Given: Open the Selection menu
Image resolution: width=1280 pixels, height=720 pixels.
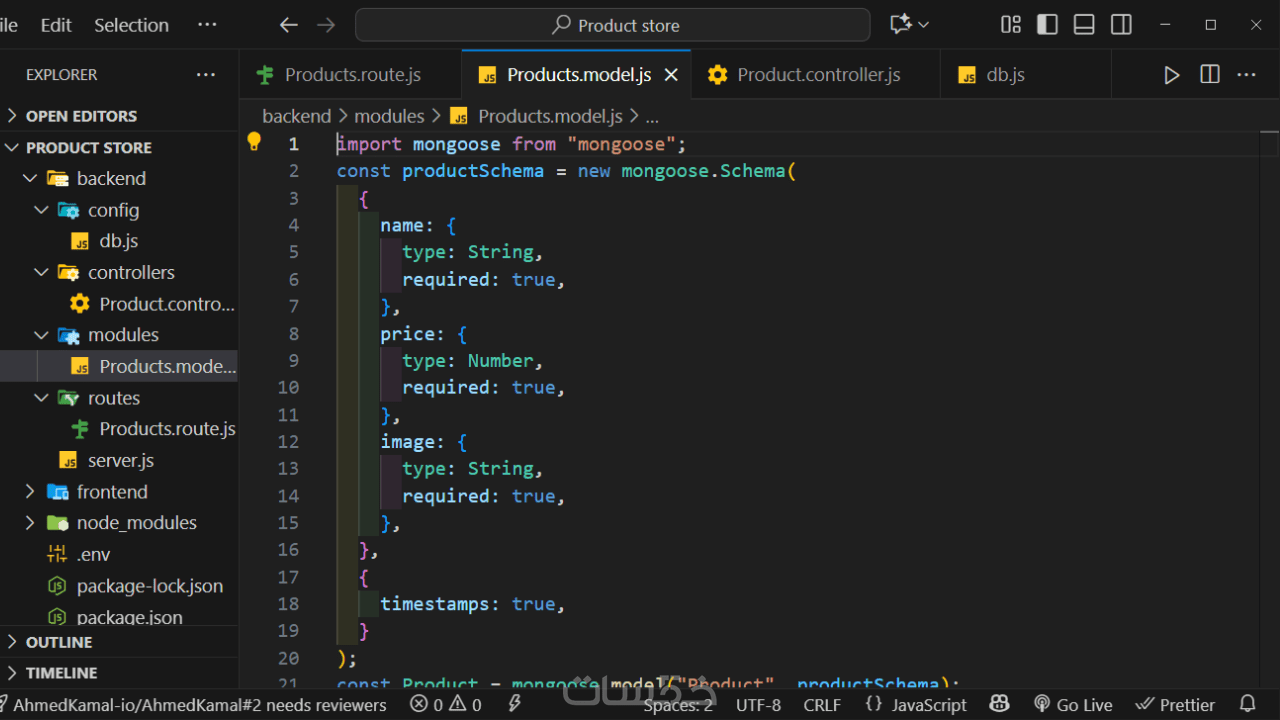Looking at the screenshot, I should click(x=131, y=25).
